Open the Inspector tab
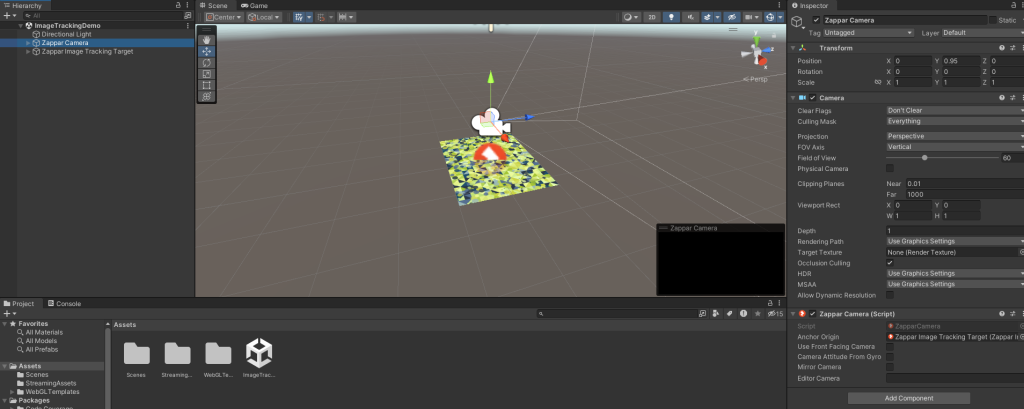The height and width of the screenshot is (409, 1024). [x=814, y=5]
